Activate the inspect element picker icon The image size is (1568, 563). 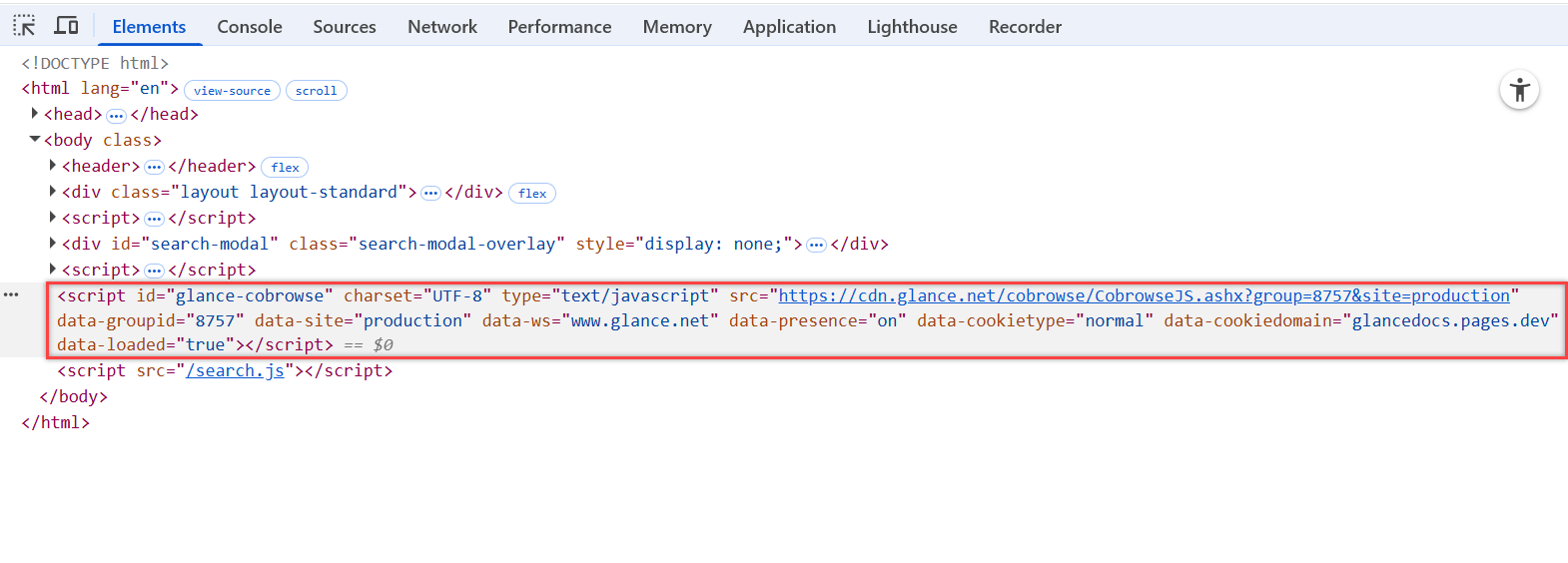click(25, 26)
